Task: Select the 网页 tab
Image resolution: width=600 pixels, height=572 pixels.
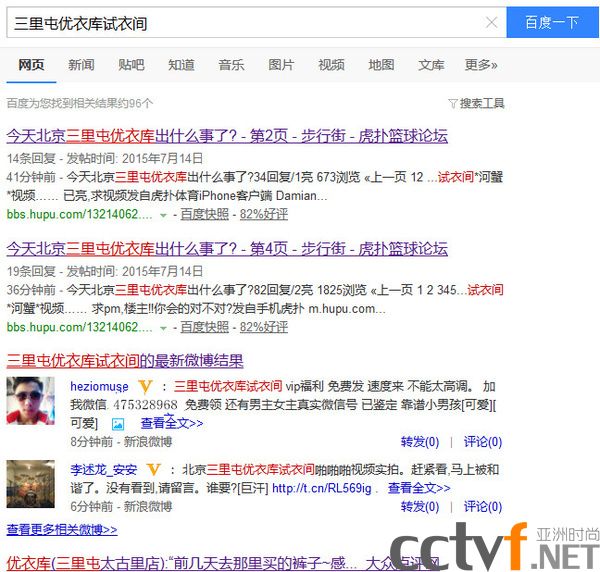Action: 31,65
